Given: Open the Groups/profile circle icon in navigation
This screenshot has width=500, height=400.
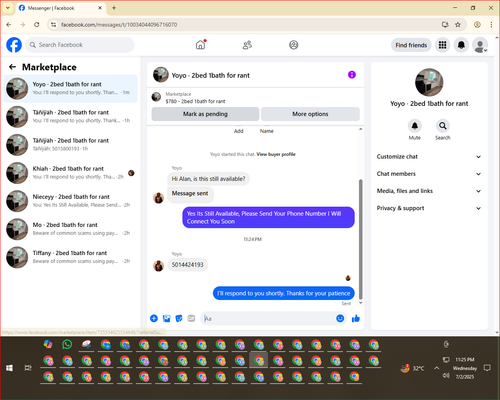Looking at the screenshot, I should (x=294, y=45).
